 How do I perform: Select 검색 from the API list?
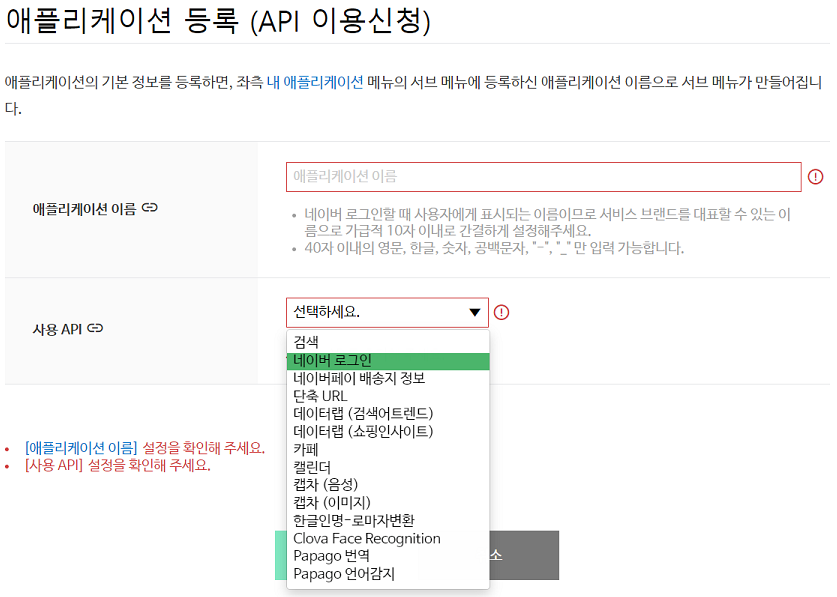(x=388, y=342)
